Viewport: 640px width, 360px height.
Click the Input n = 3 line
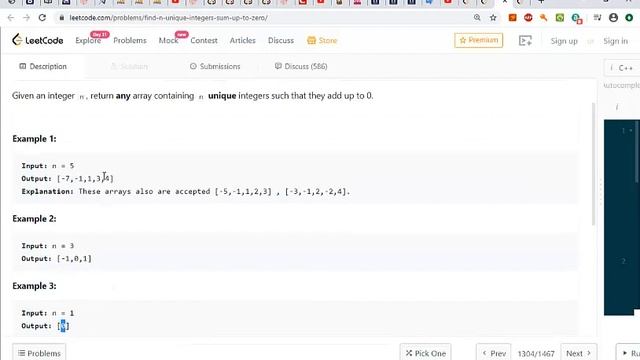48,246
